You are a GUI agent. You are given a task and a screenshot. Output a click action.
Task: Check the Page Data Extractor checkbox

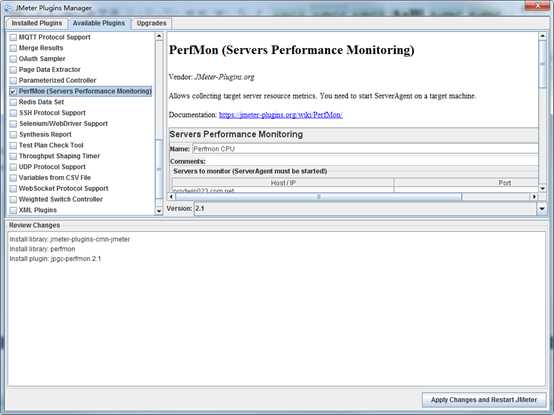(x=13, y=70)
